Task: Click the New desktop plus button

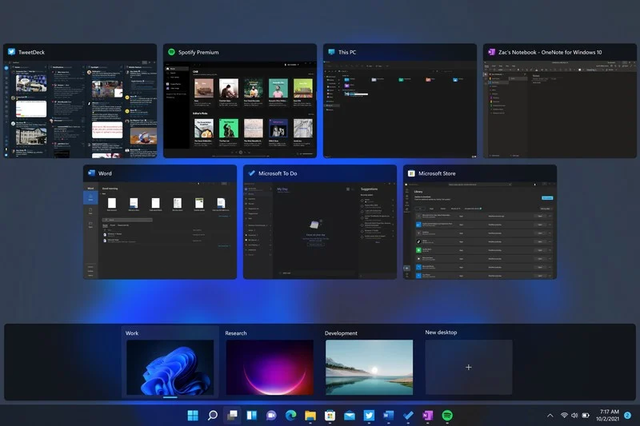Action: 469,367
